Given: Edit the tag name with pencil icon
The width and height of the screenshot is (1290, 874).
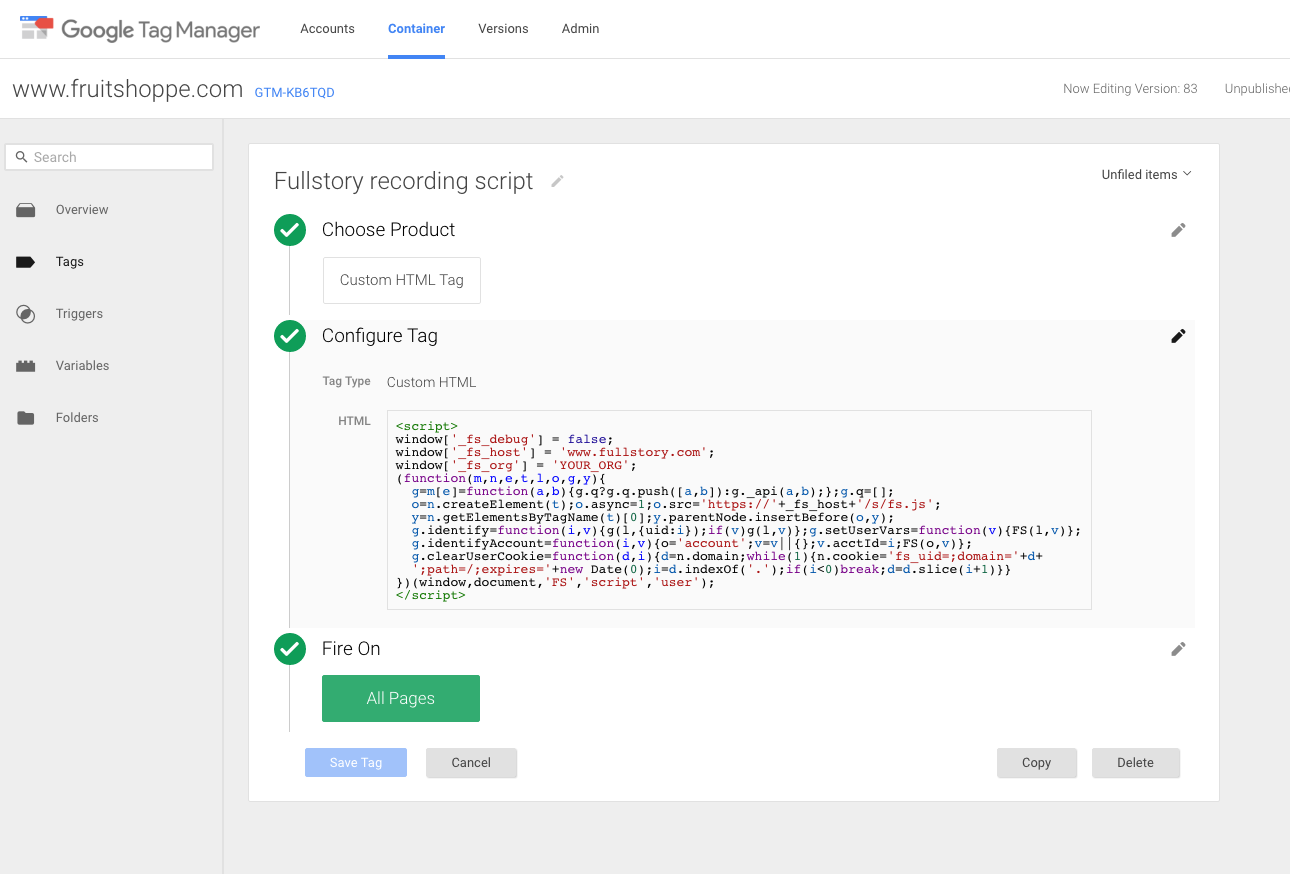Looking at the screenshot, I should pos(557,181).
